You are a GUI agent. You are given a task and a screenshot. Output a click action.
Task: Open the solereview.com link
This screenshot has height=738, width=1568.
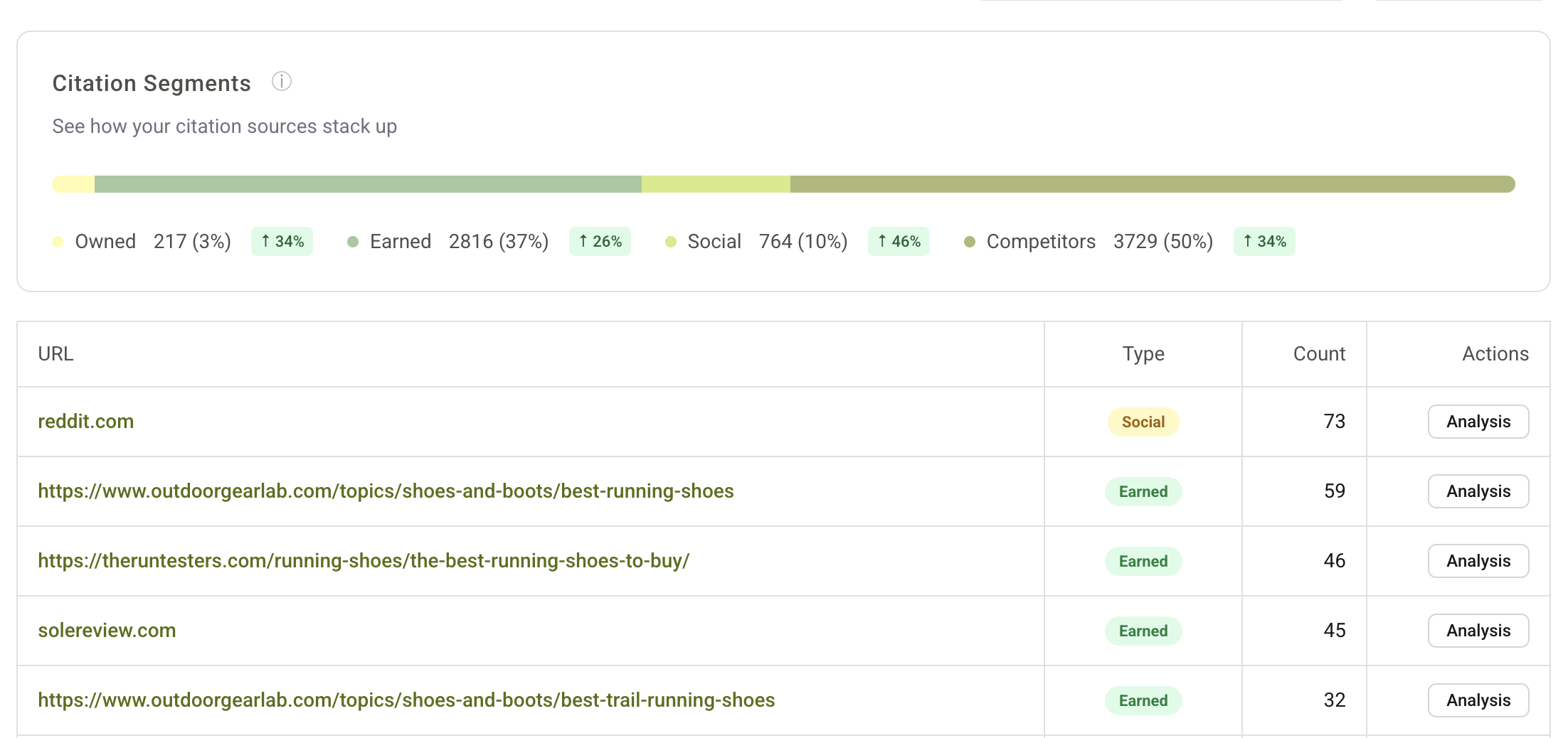tap(107, 630)
